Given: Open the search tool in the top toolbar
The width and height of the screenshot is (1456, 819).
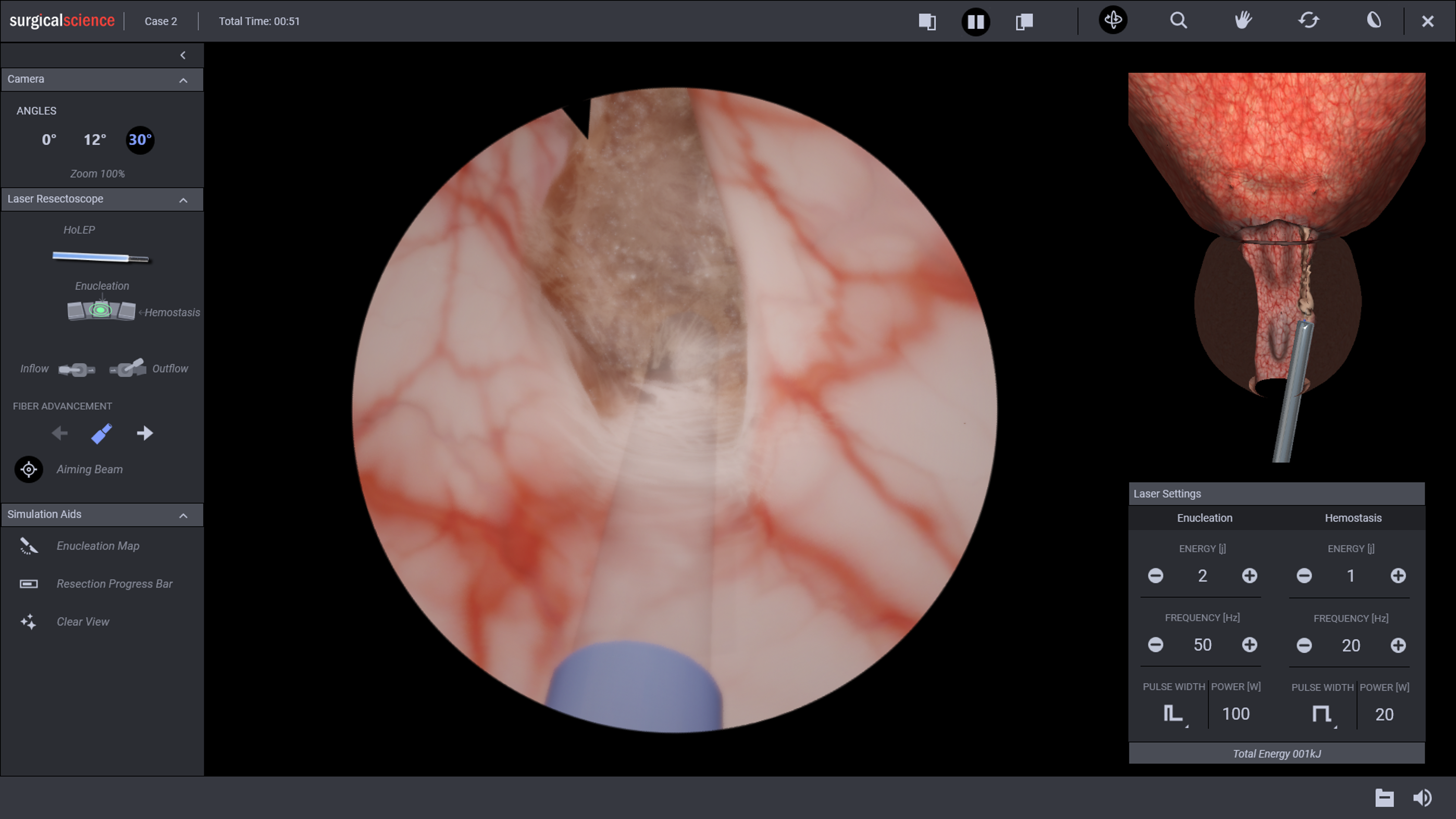Looking at the screenshot, I should pyautogui.click(x=1178, y=20).
